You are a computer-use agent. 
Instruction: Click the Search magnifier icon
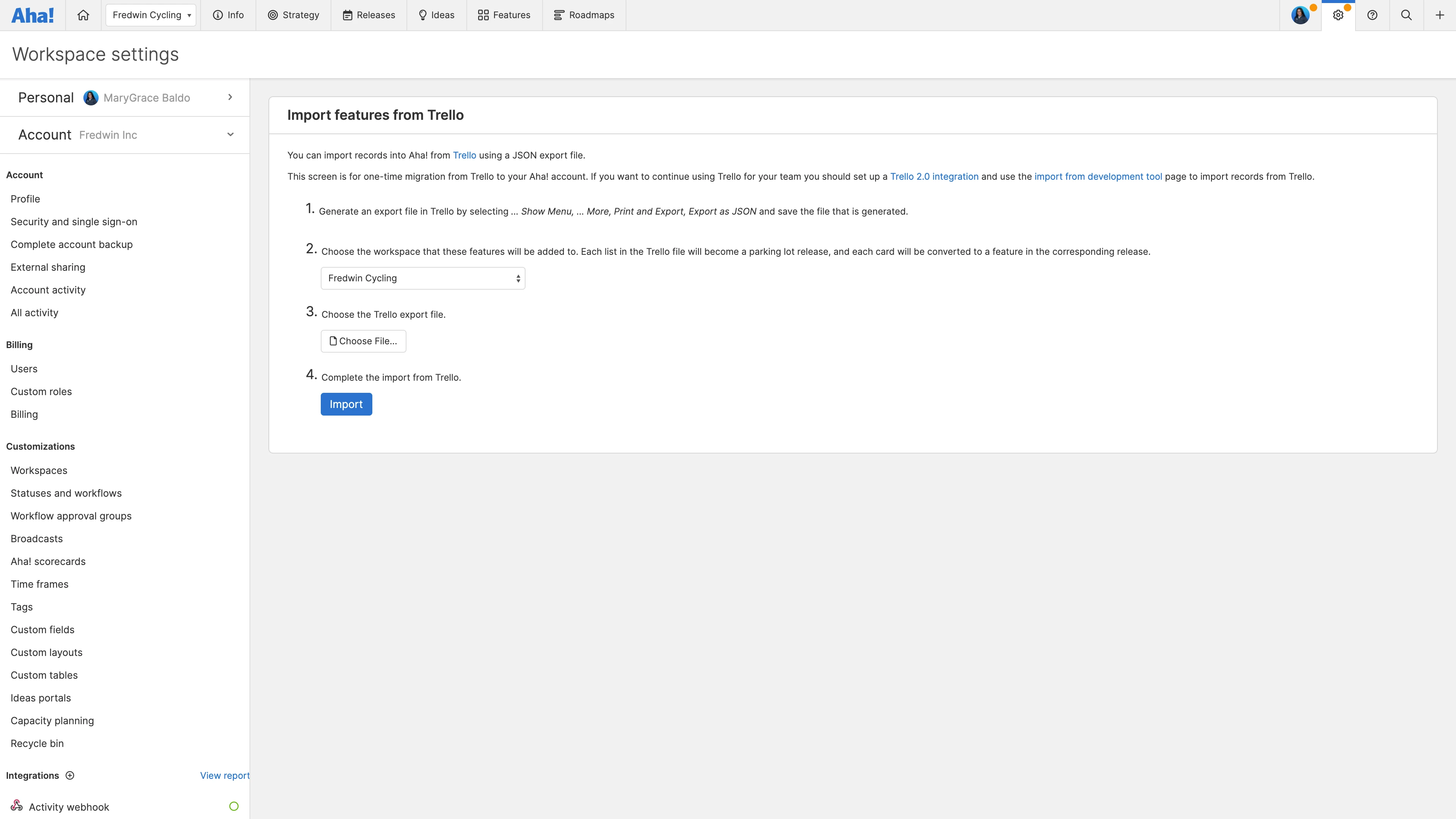click(1406, 15)
